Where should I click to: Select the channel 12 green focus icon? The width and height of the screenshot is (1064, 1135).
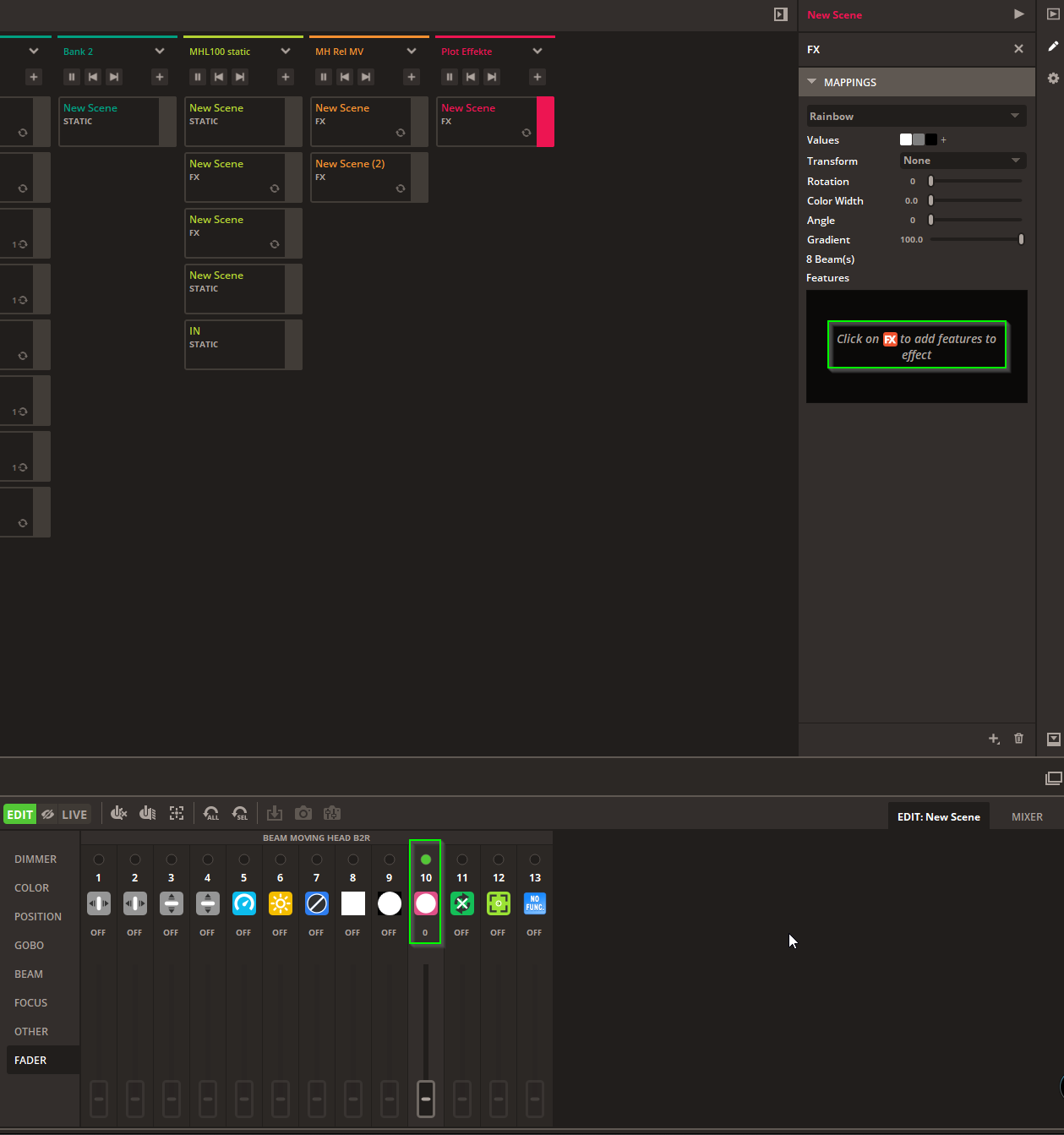pyautogui.click(x=499, y=903)
